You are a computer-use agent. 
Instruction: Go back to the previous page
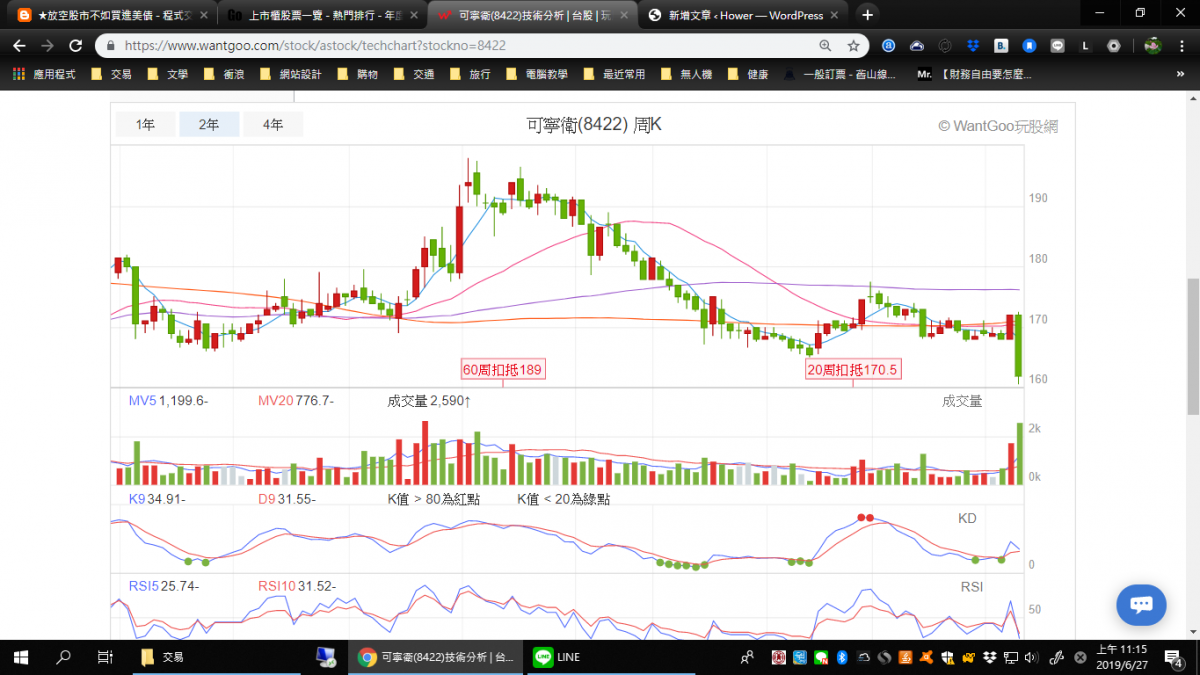[18, 46]
